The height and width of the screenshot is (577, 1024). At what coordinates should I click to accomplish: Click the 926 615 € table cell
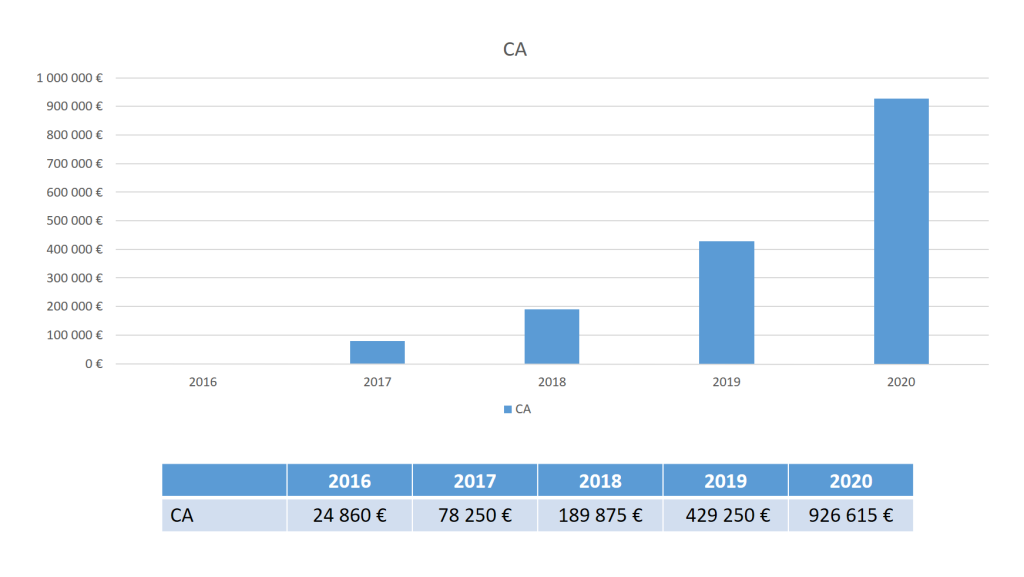[x=851, y=515]
